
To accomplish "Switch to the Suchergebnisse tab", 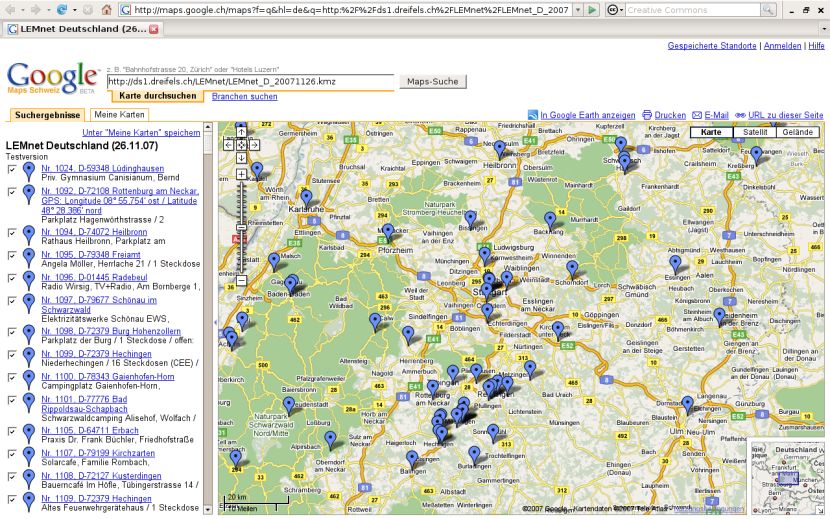I will 48,115.
